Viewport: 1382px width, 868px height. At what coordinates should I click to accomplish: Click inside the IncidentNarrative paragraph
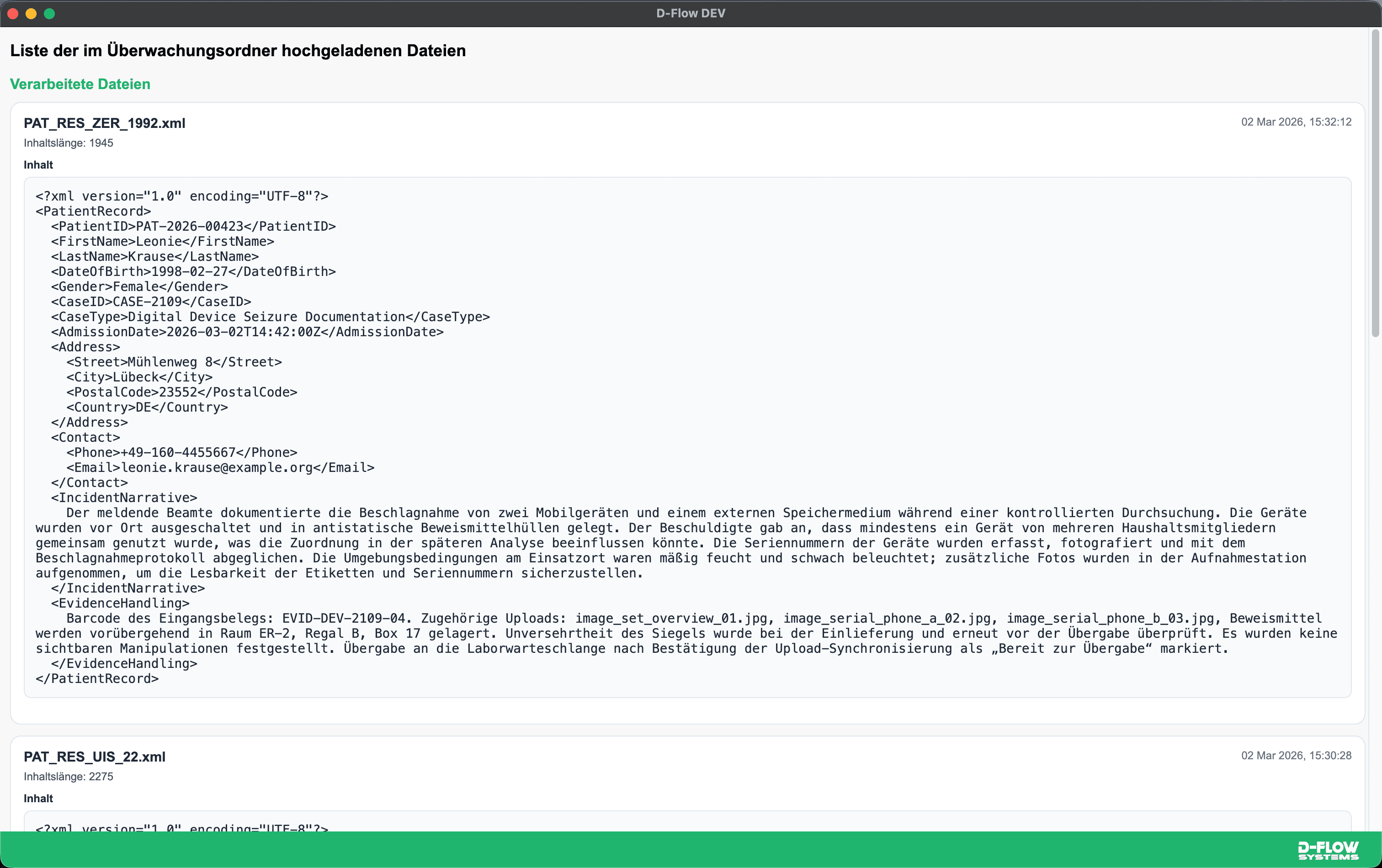click(671, 543)
